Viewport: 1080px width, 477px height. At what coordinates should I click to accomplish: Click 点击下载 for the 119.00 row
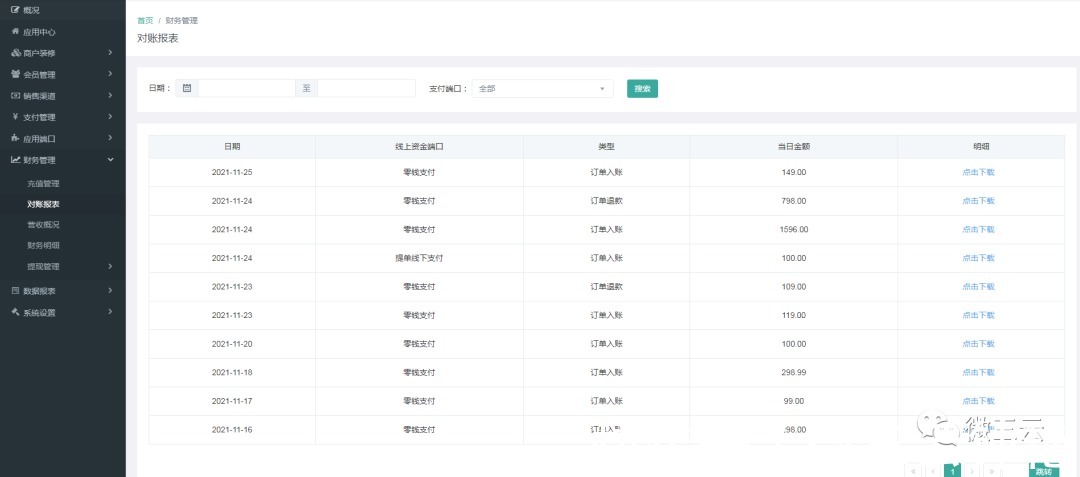coord(978,315)
